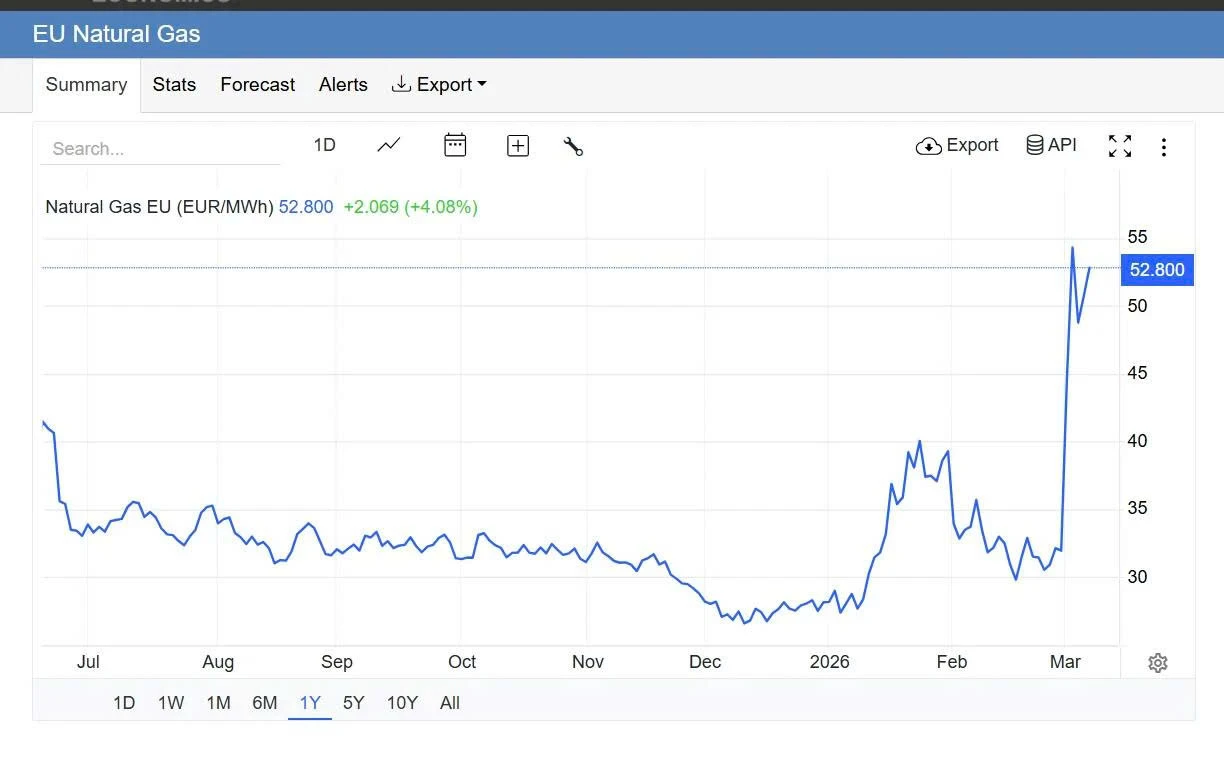Click the Search input field
Image resolution: width=1224 pixels, height=765 pixels.
160,149
